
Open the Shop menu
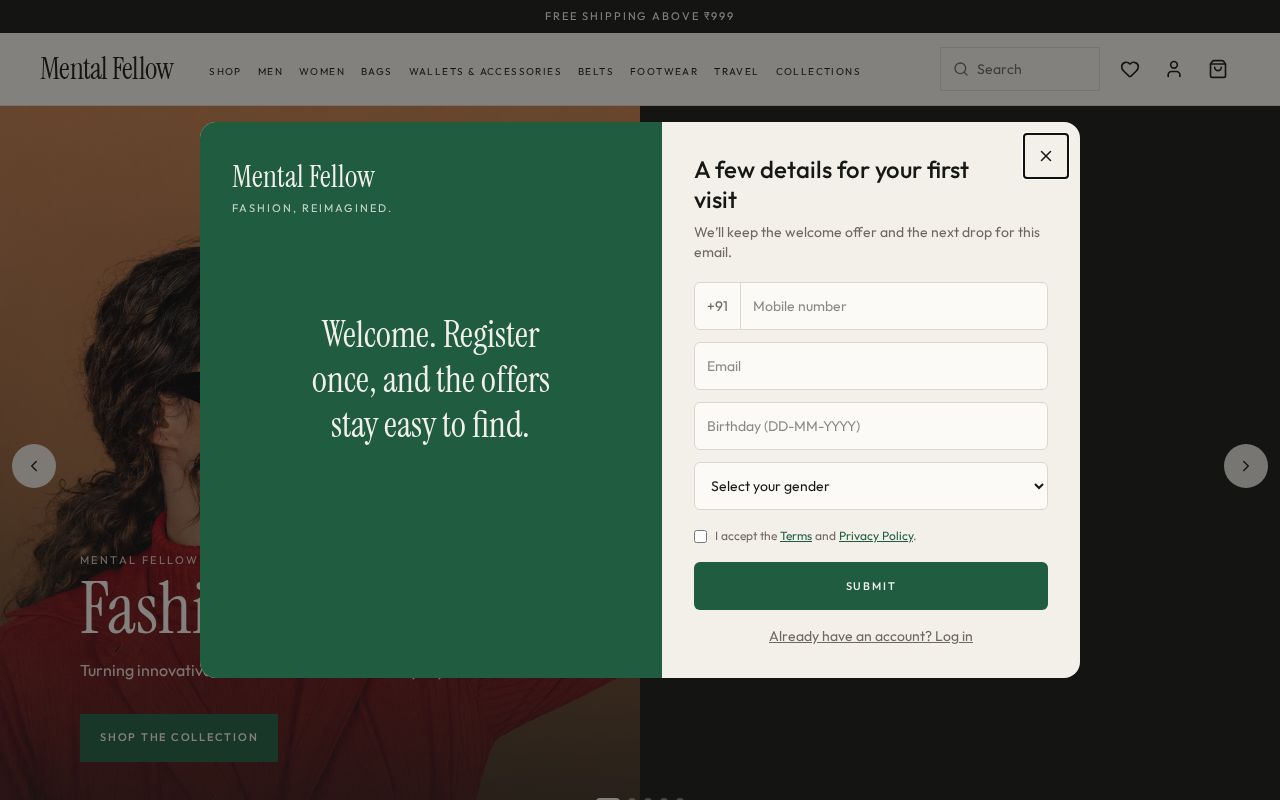tap(225, 71)
